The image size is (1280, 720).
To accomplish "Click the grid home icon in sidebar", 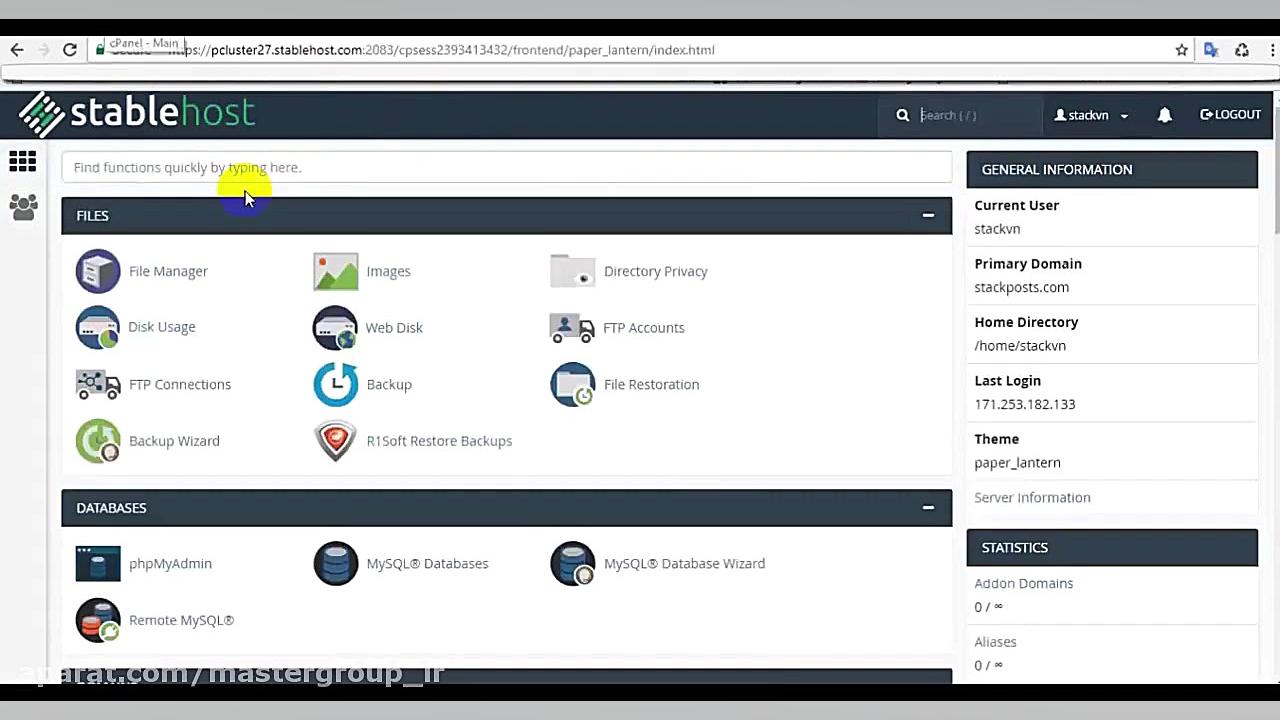I will 22,162.
